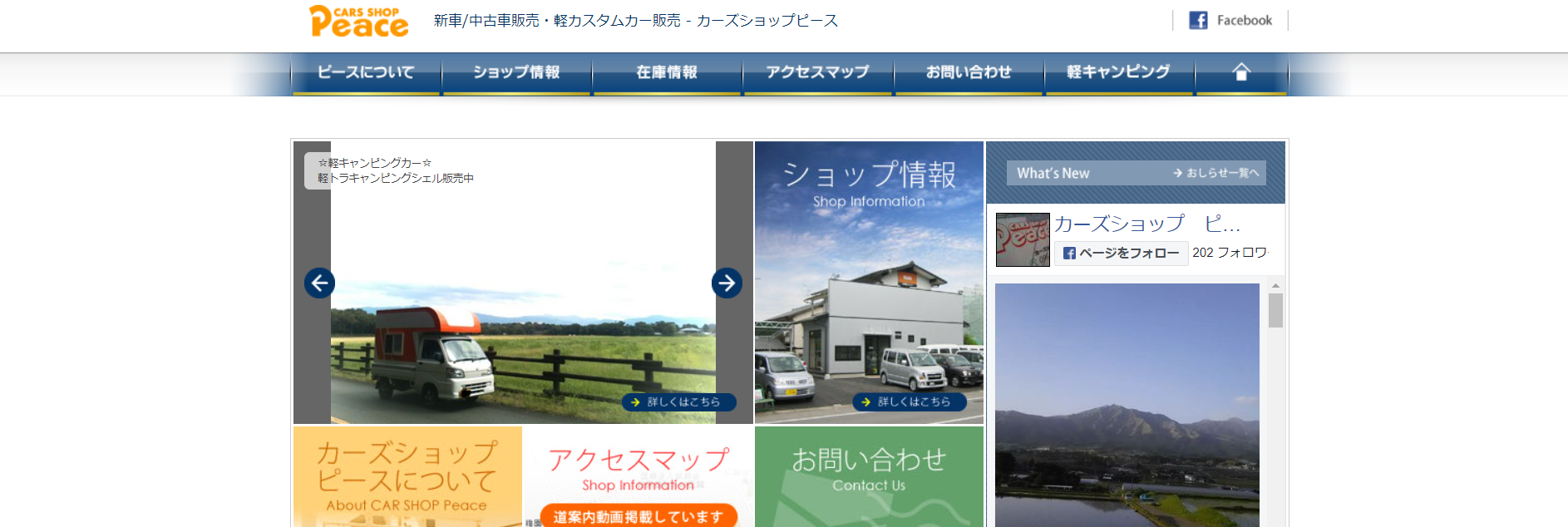The image size is (1568, 527).
Task: Click the Cars Shop Peace logo
Action: [358, 21]
